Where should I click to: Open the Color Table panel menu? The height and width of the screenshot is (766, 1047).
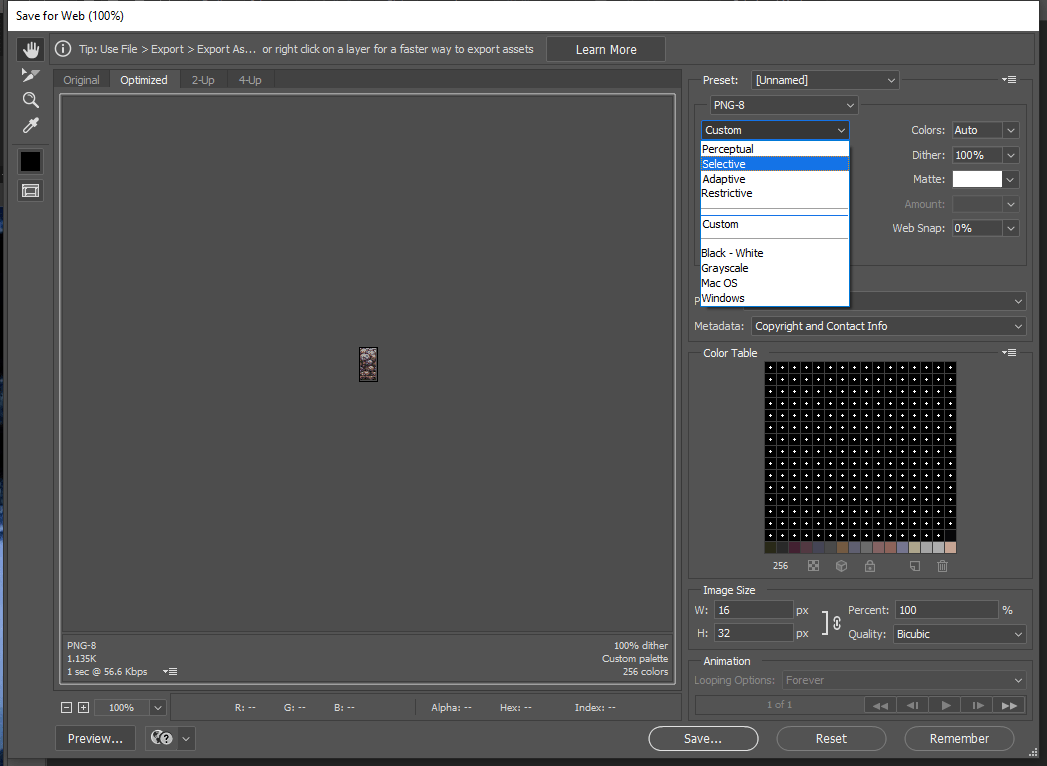pos(1009,353)
